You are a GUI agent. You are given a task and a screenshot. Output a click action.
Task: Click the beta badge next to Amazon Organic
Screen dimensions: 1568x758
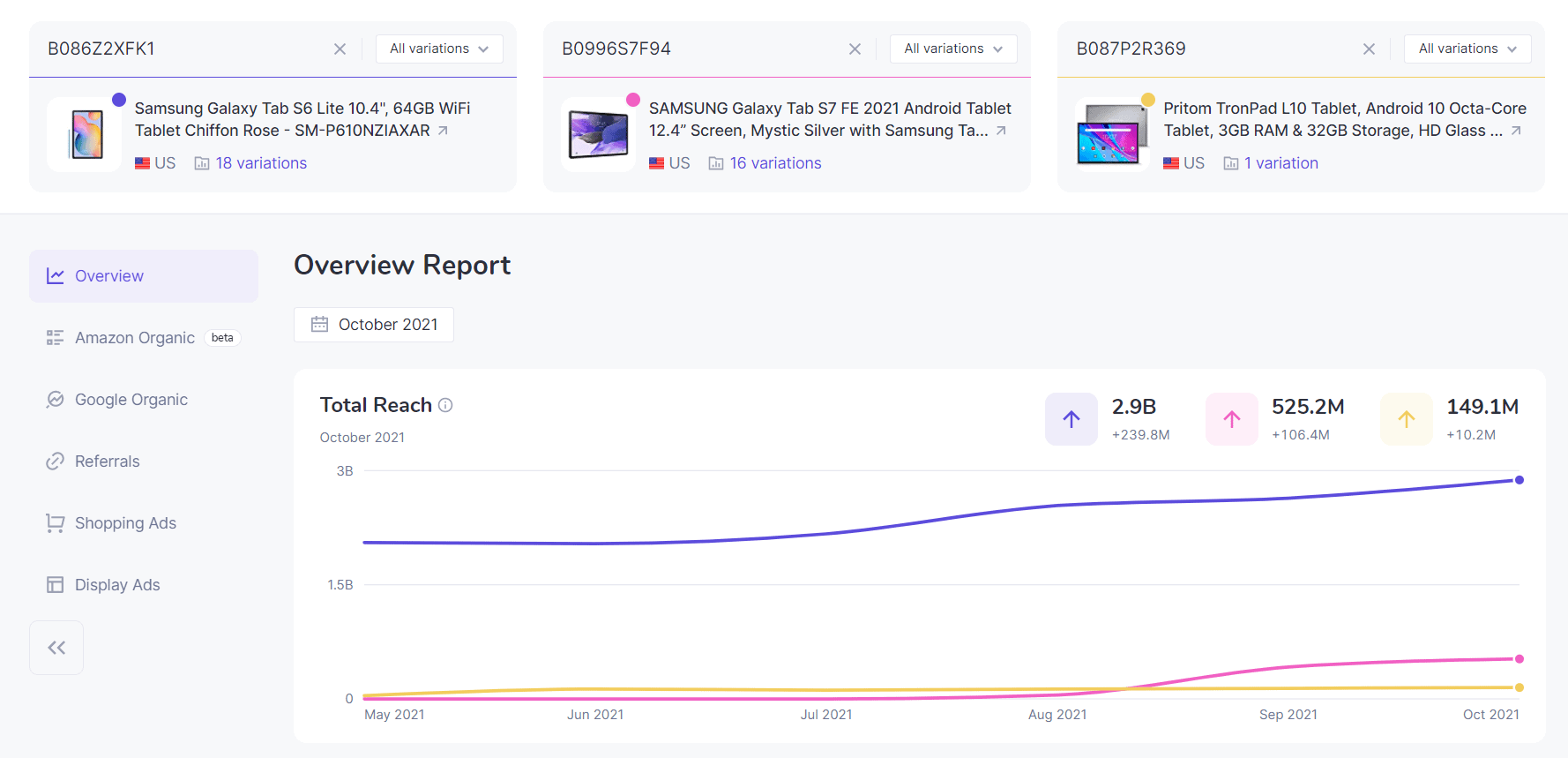(222, 338)
